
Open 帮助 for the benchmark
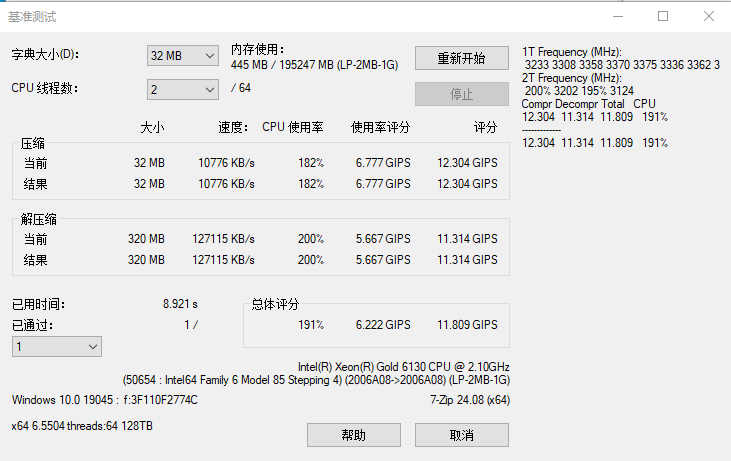(x=353, y=435)
